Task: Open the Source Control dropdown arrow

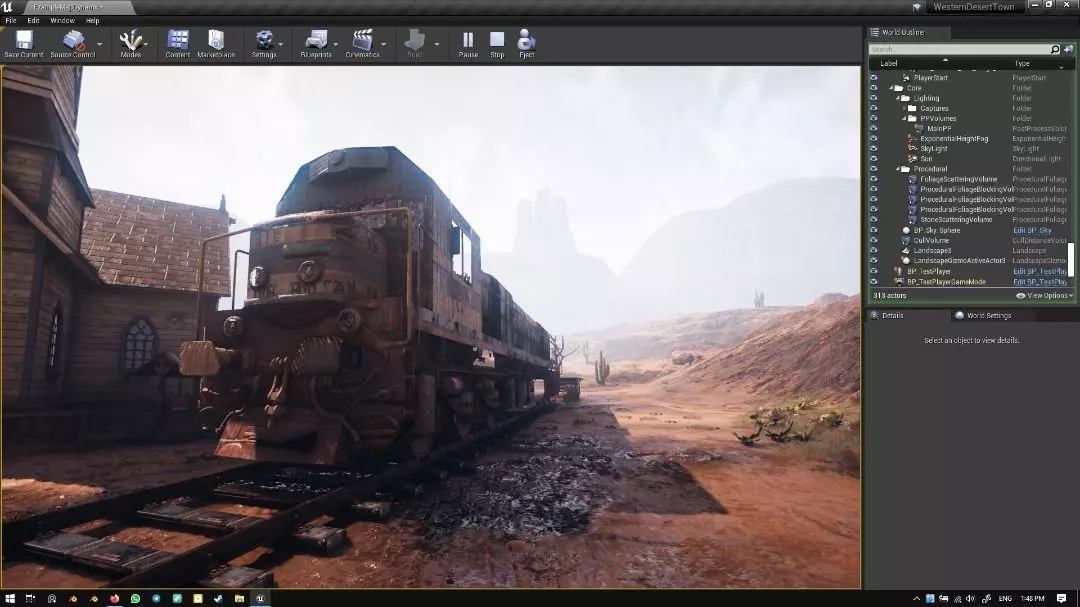Action: point(100,44)
